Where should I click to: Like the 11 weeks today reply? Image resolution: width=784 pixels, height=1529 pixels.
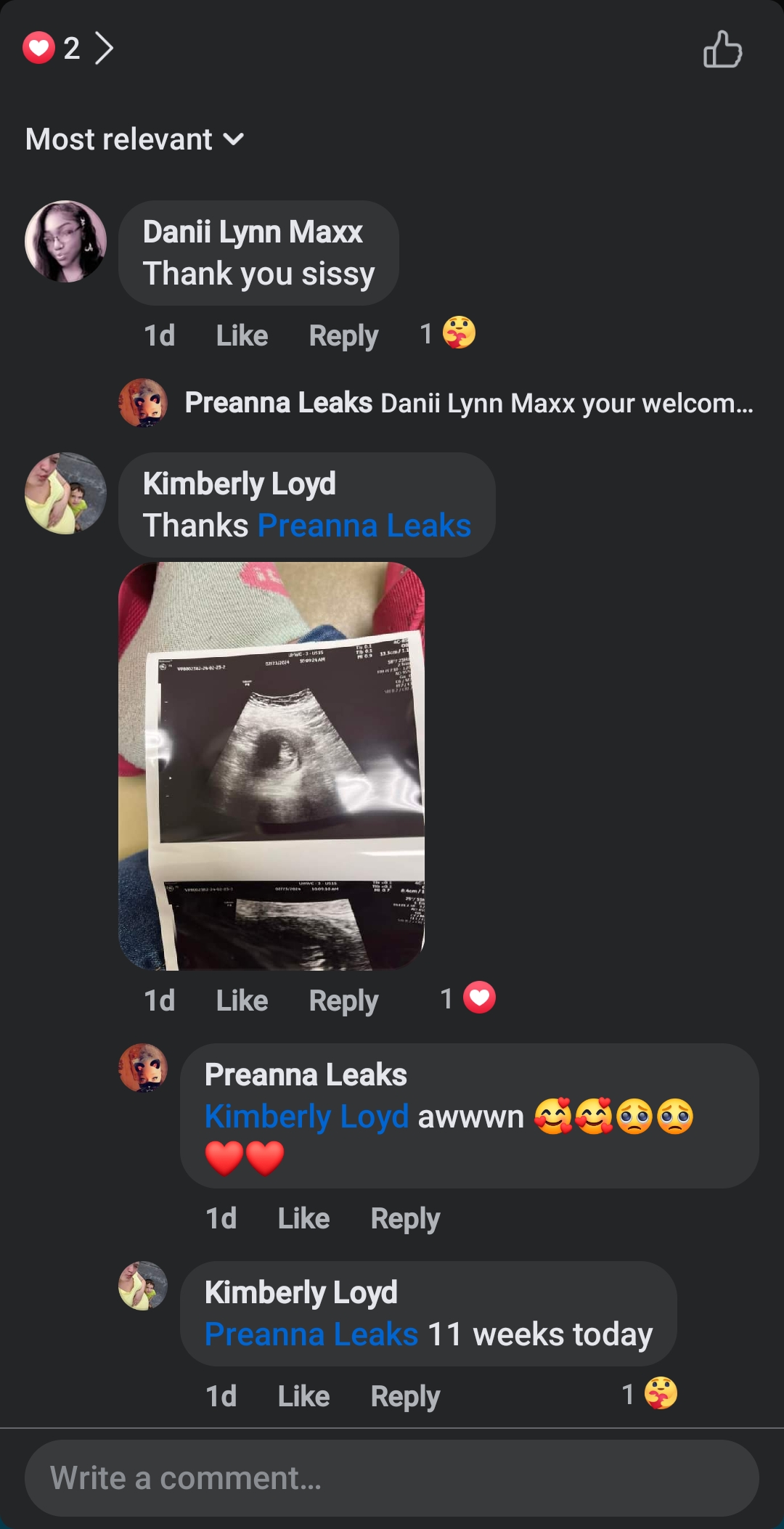pyautogui.click(x=303, y=1396)
